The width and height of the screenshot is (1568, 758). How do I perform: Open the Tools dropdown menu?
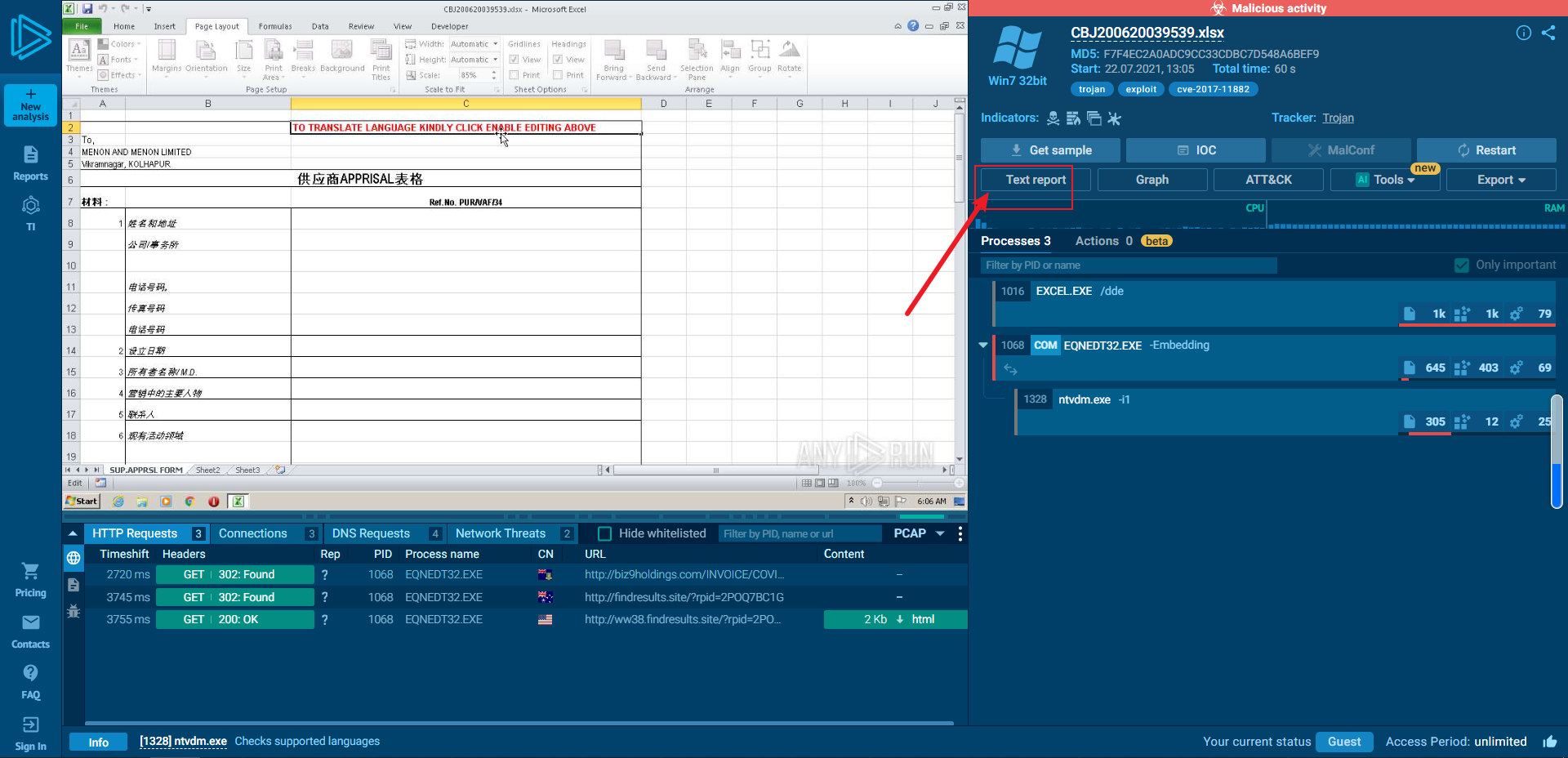pos(1385,180)
